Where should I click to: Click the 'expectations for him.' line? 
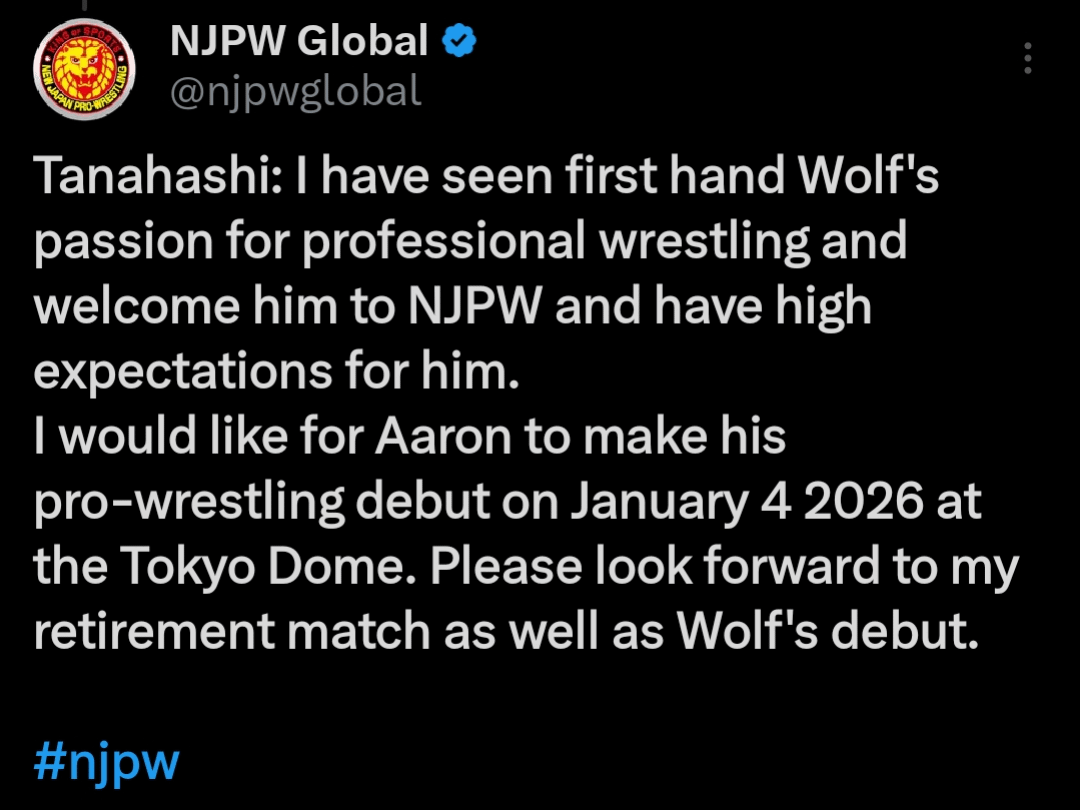276,372
